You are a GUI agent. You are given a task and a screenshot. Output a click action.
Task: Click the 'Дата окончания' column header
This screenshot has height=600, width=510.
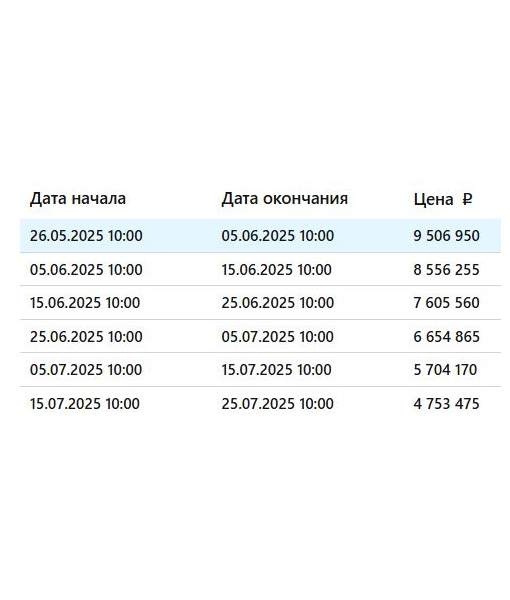[285, 199]
